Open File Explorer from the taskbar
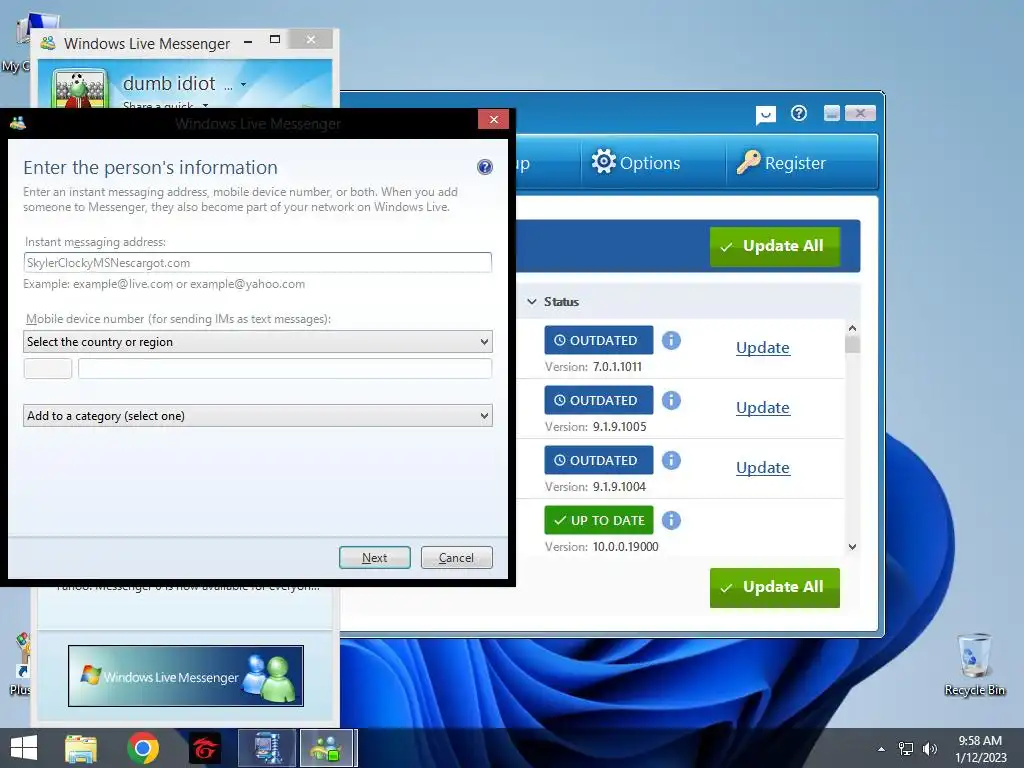The width and height of the screenshot is (1024, 768). (81, 748)
